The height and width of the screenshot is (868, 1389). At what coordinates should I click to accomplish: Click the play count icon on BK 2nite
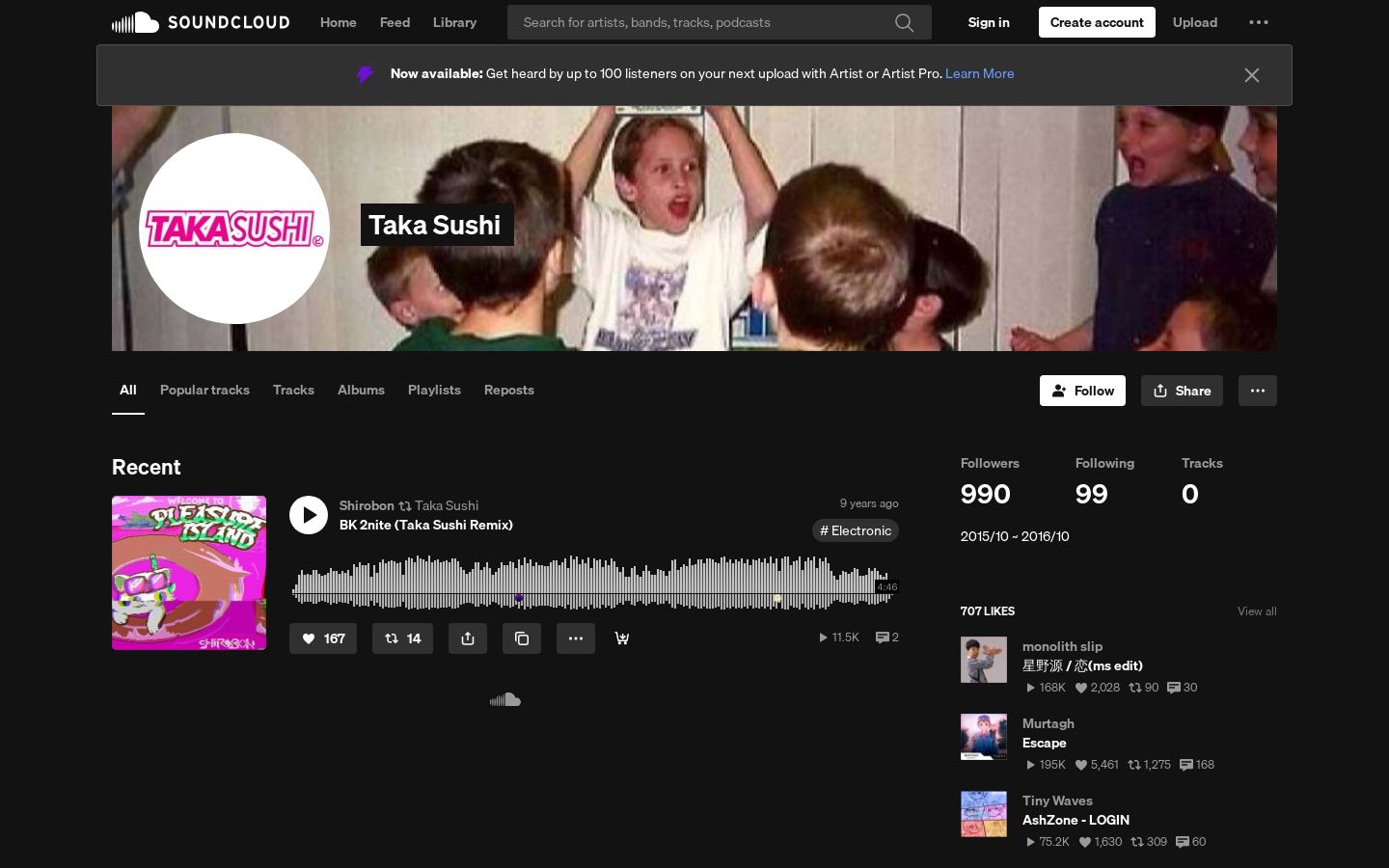pyautogui.click(x=823, y=637)
